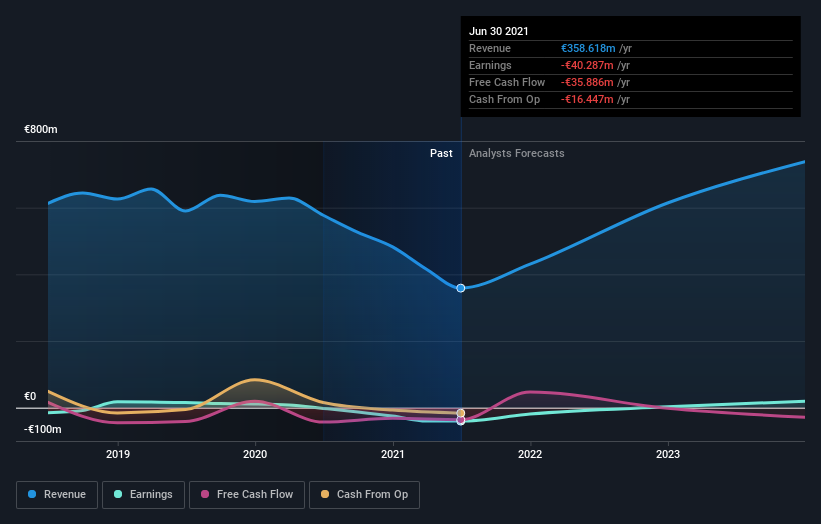Click the -€100m y-axis label
The image size is (821, 524).
point(42,429)
